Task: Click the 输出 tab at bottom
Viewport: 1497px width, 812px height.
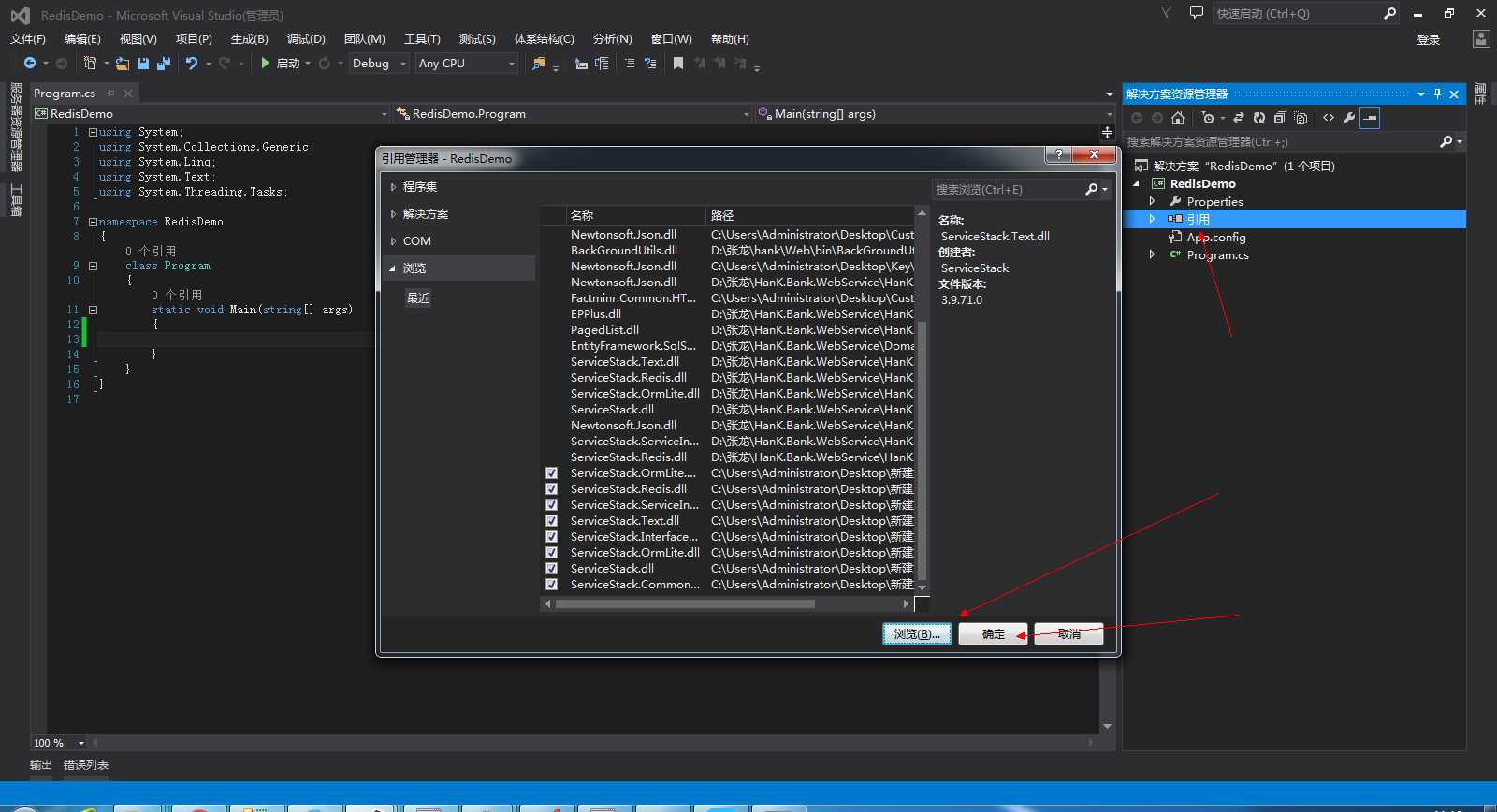Action: 41,765
